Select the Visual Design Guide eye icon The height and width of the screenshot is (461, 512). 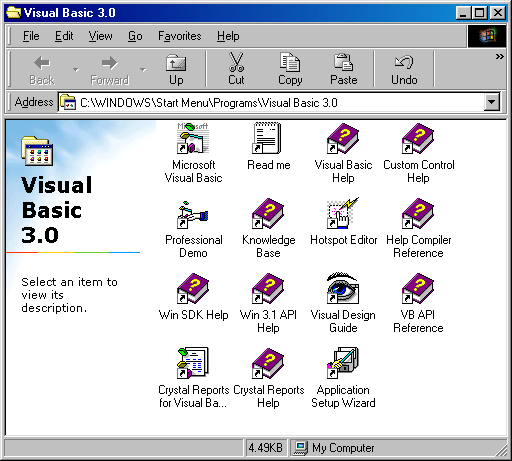(343, 288)
